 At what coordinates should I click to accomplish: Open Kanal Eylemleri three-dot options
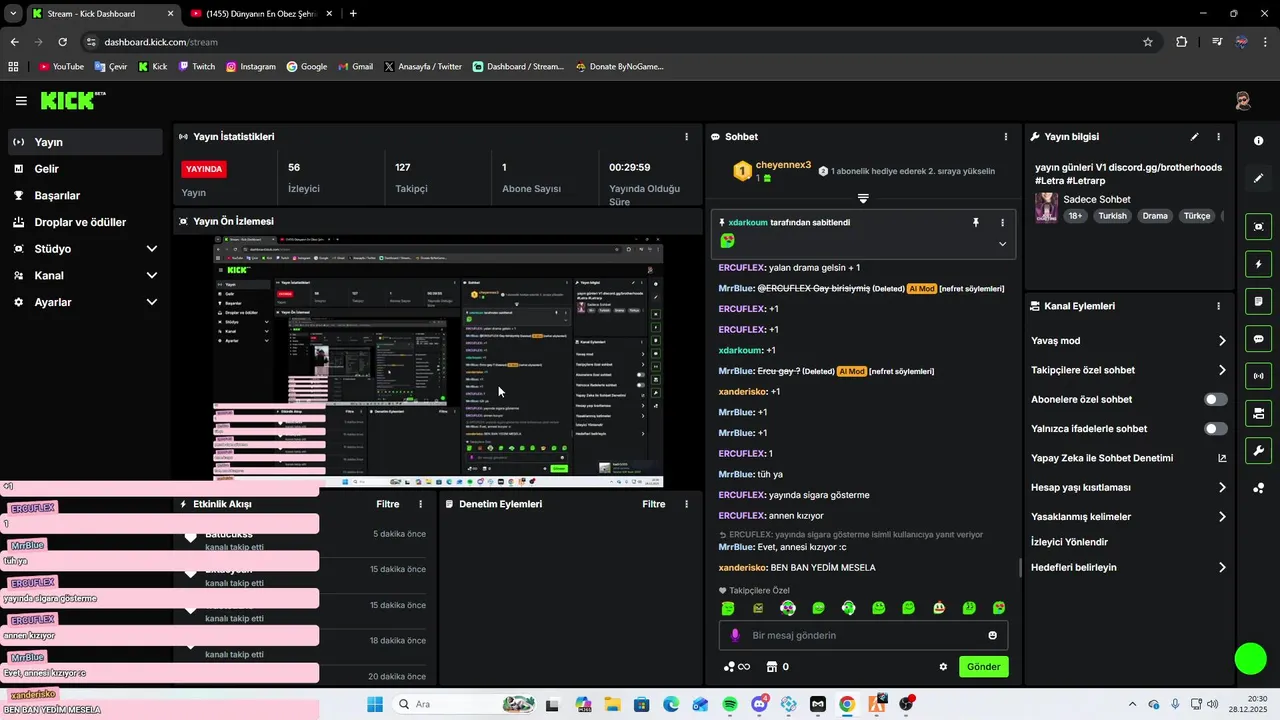(1218, 306)
